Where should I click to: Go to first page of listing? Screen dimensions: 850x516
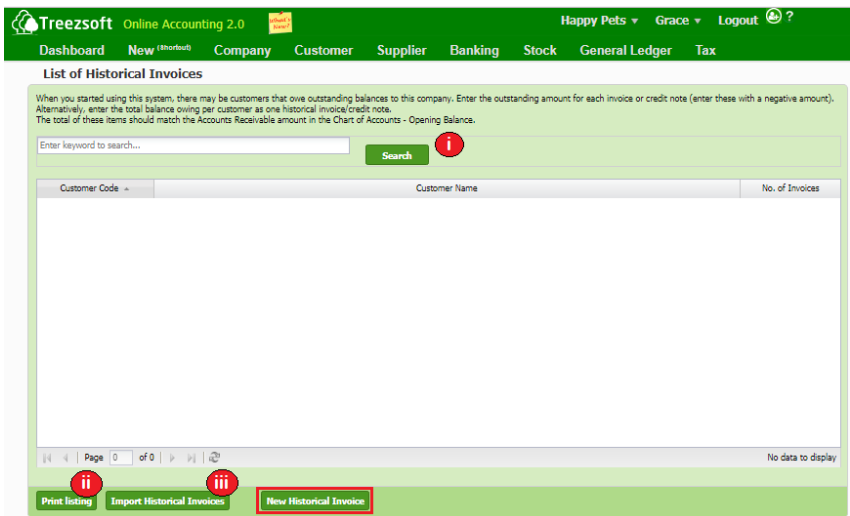47,457
